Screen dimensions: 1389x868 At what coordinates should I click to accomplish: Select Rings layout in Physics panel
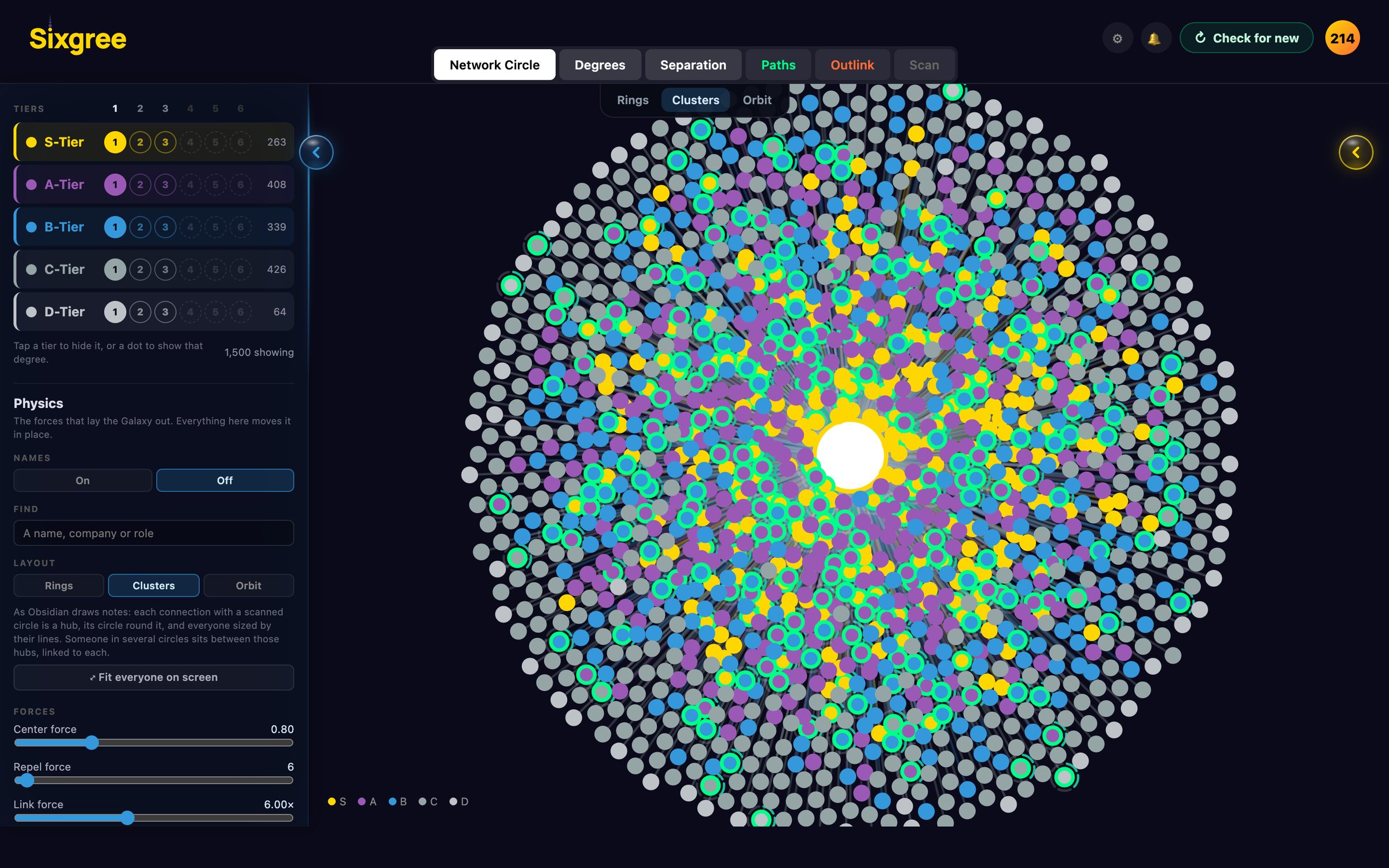pyautogui.click(x=59, y=586)
